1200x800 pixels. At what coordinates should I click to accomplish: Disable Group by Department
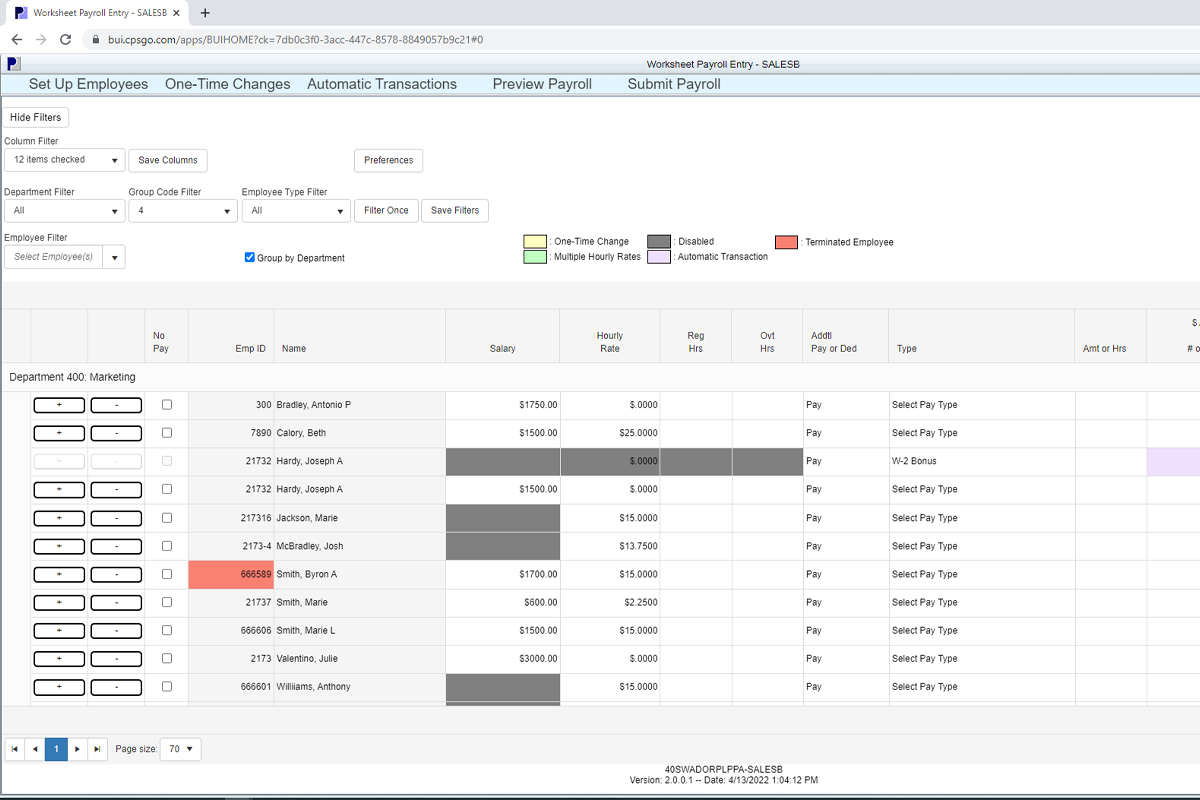[x=249, y=257]
